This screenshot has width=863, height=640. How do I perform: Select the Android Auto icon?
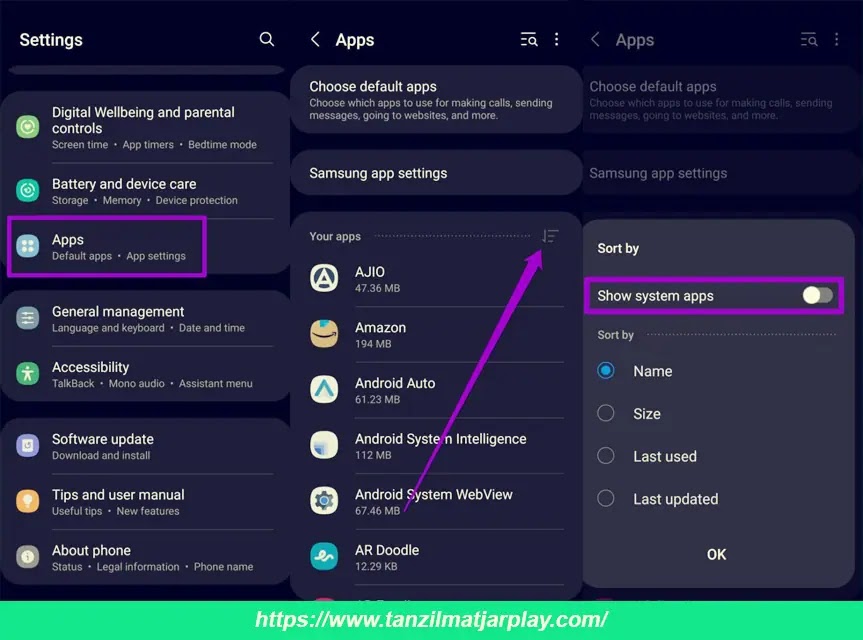(x=324, y=390)
